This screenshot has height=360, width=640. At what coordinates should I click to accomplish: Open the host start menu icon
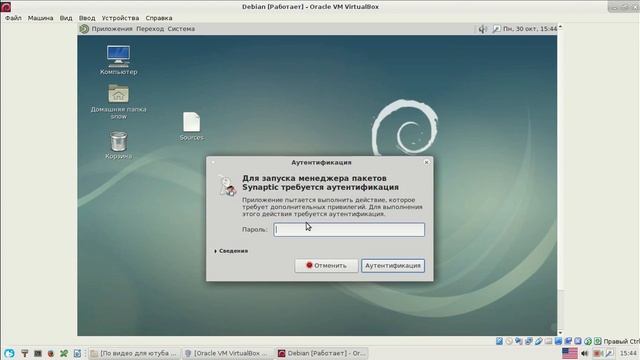click(x=9, y=353)
